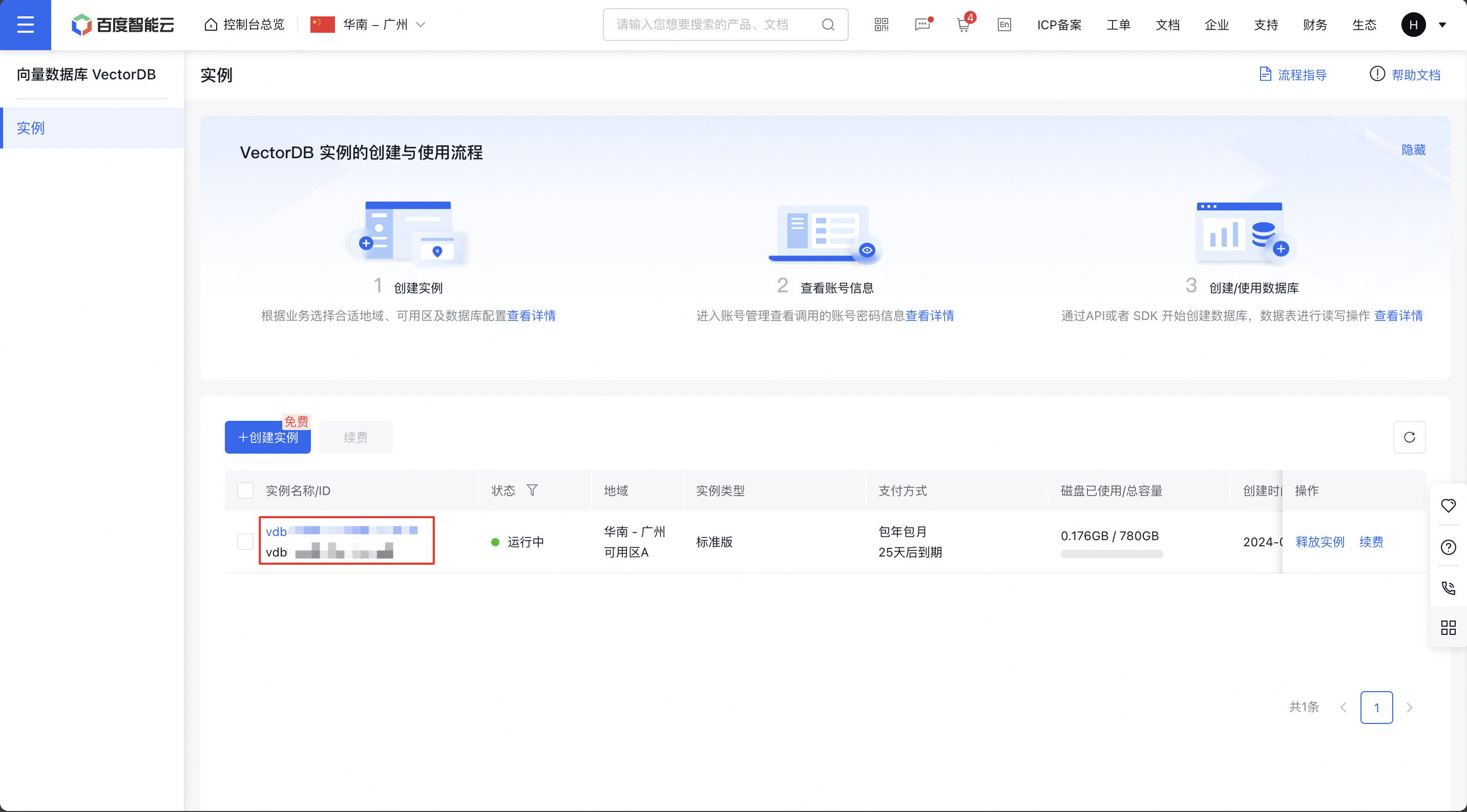Open the shopping cart icon
Image resolution: width=1467 pixels, height=812 pixels.
(x=963, y=25)
